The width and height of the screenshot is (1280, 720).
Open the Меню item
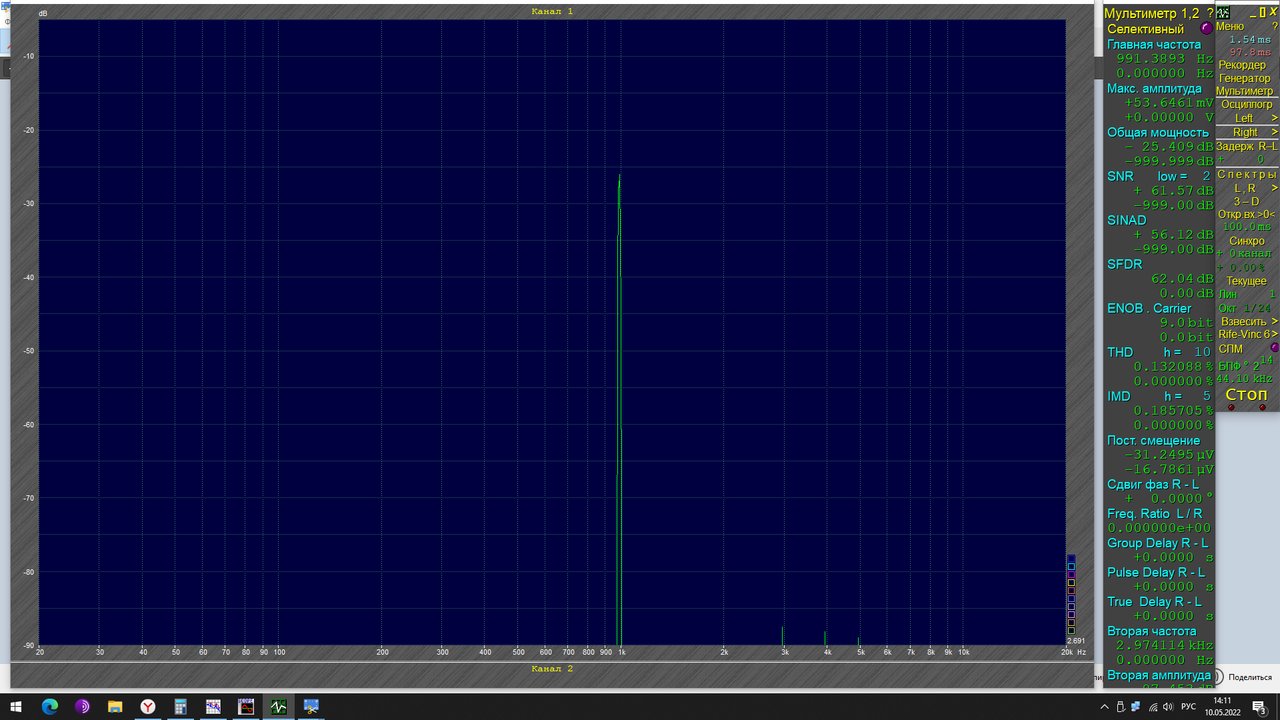pos(1230,26)
